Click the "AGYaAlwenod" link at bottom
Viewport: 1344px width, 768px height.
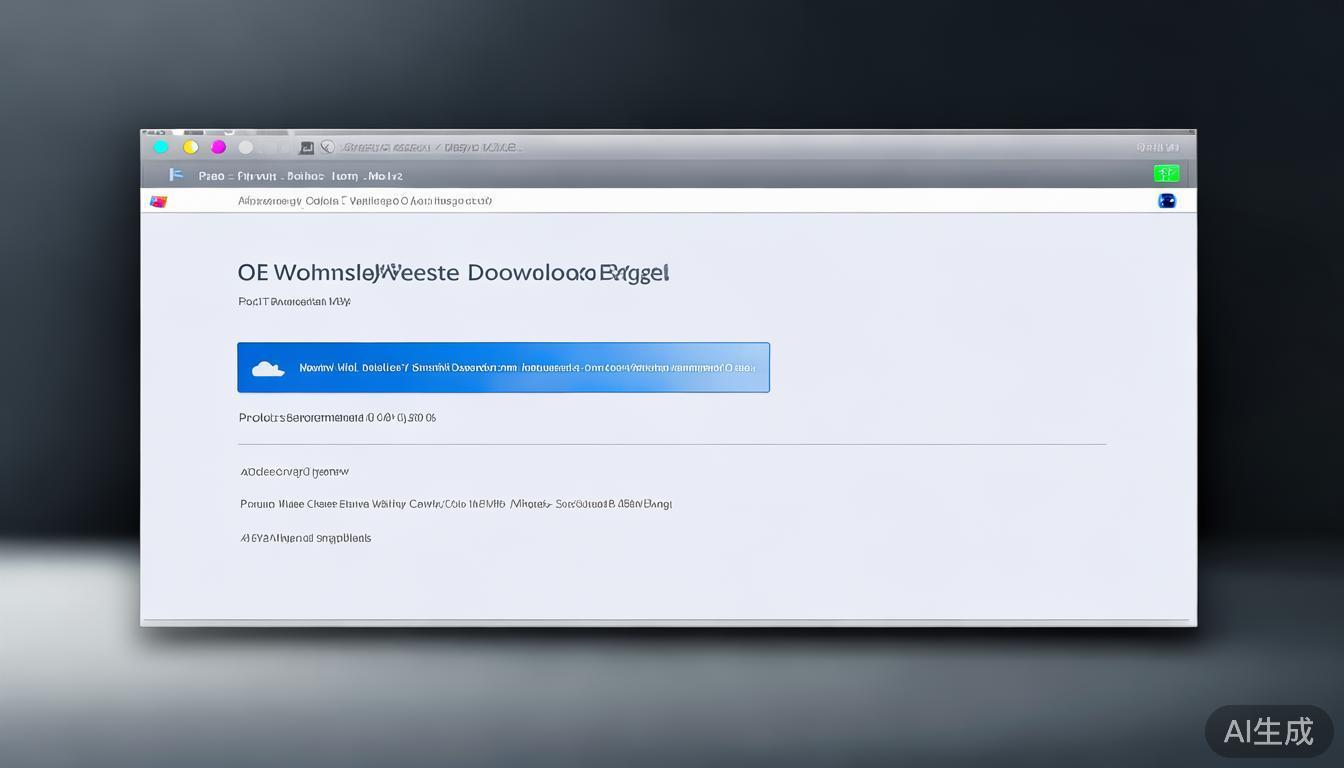tap(305, 538)
